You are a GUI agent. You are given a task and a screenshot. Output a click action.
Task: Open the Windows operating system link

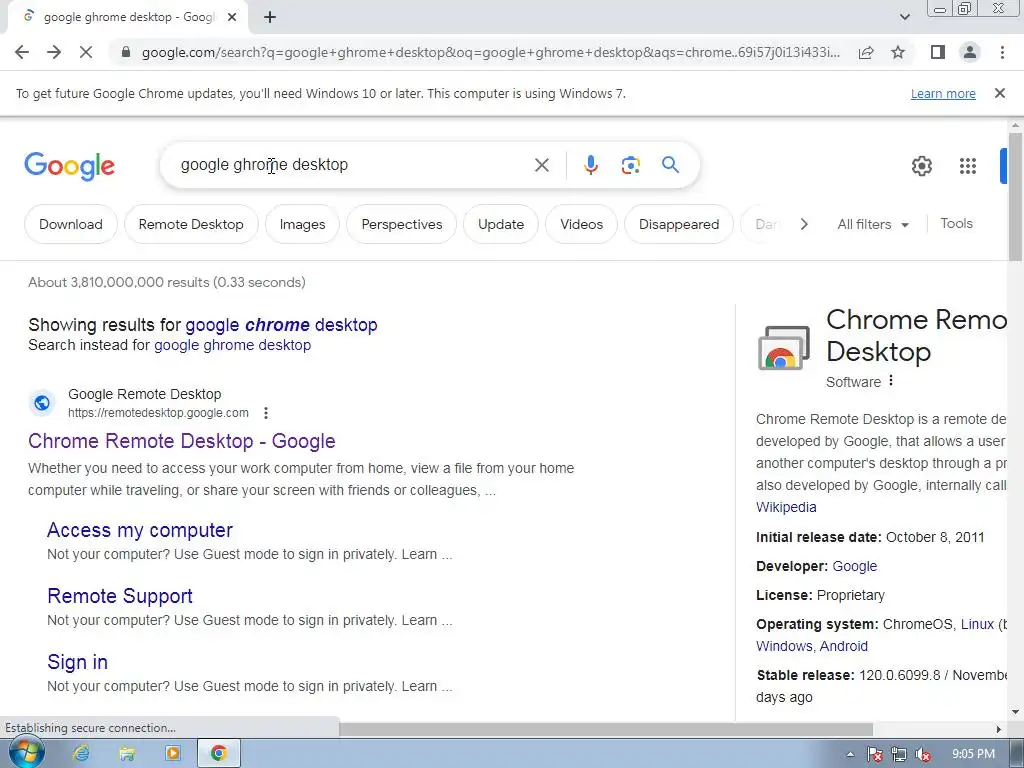784,646
